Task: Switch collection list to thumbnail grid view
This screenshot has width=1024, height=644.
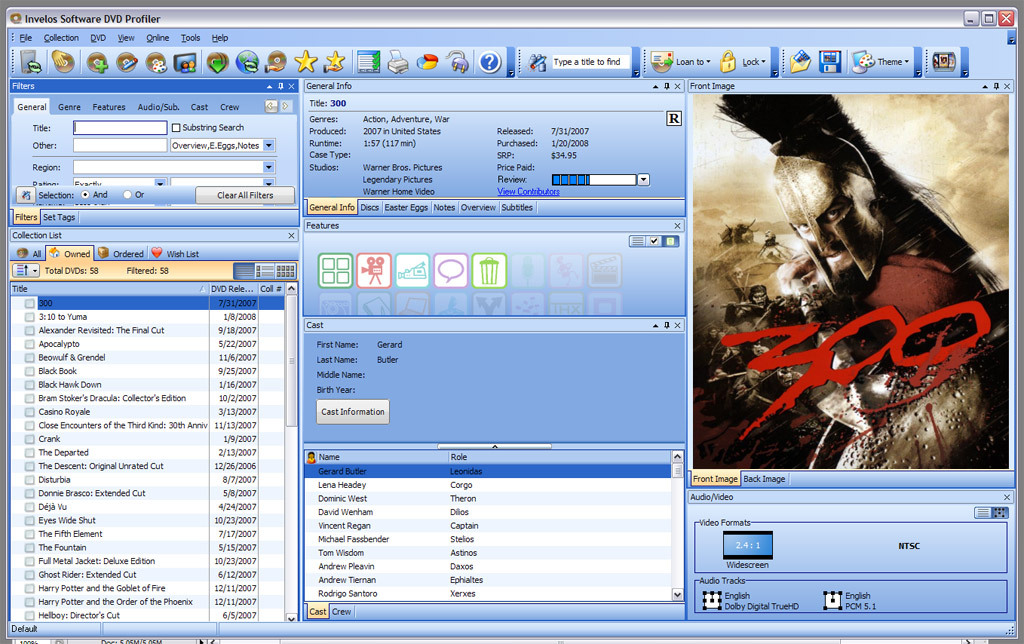Action: coord(286,271)
